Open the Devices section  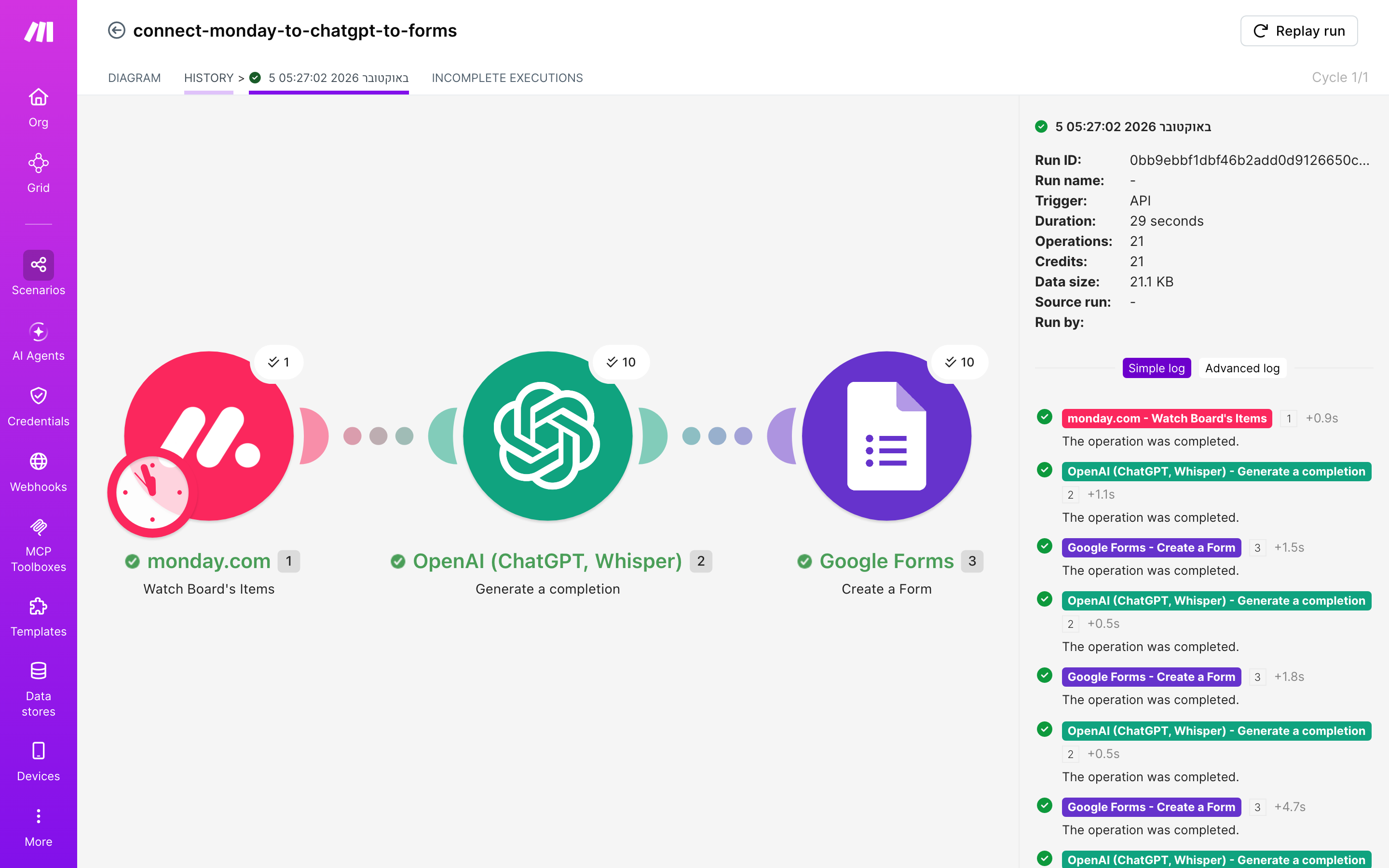click(x=39, y=762)
